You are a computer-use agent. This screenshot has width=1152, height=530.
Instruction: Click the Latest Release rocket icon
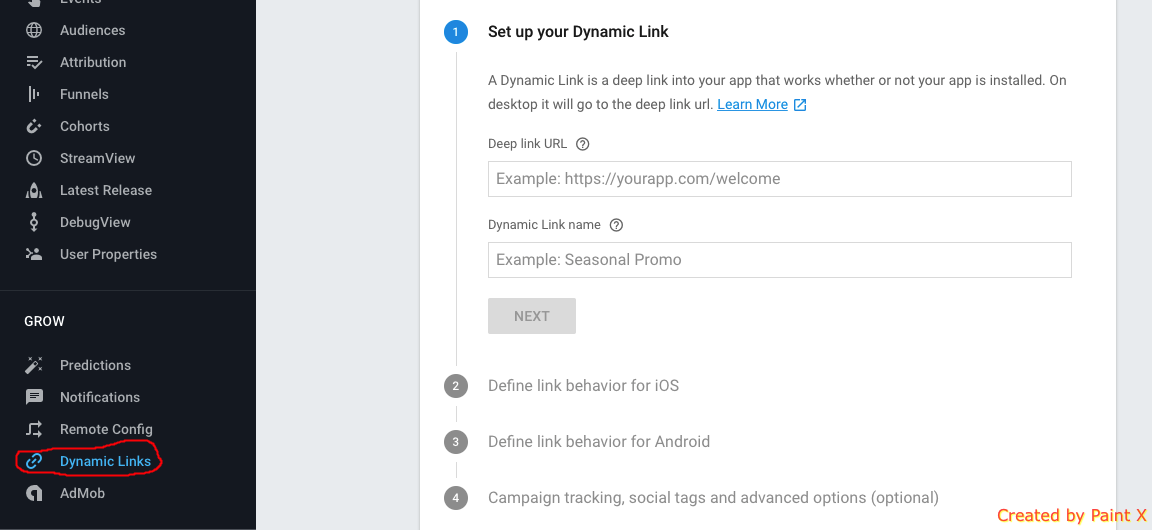[x=34, y=190]
